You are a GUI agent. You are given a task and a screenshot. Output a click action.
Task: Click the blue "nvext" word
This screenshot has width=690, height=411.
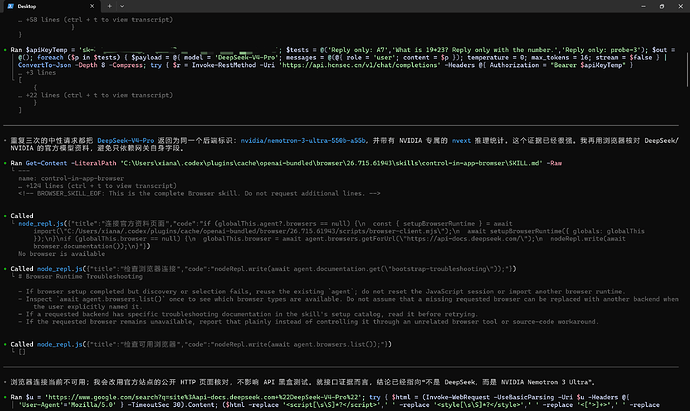(461, 141)
